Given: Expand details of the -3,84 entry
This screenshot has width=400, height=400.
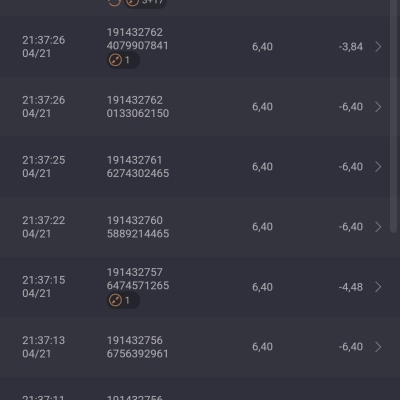Looking at the screenshot, I should coord(378,47).
